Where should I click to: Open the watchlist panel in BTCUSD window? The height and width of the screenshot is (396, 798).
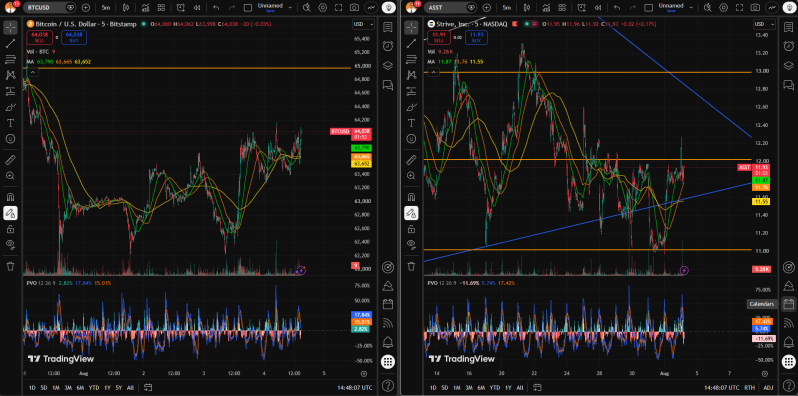tap(388, 27)
